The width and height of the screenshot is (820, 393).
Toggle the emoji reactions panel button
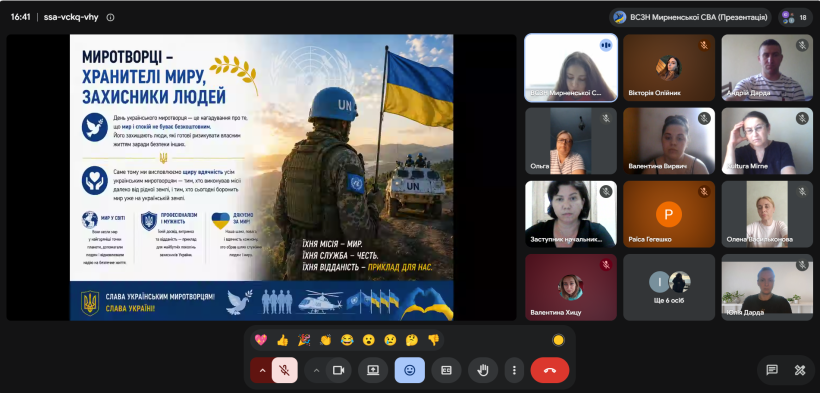coord(409,370)
